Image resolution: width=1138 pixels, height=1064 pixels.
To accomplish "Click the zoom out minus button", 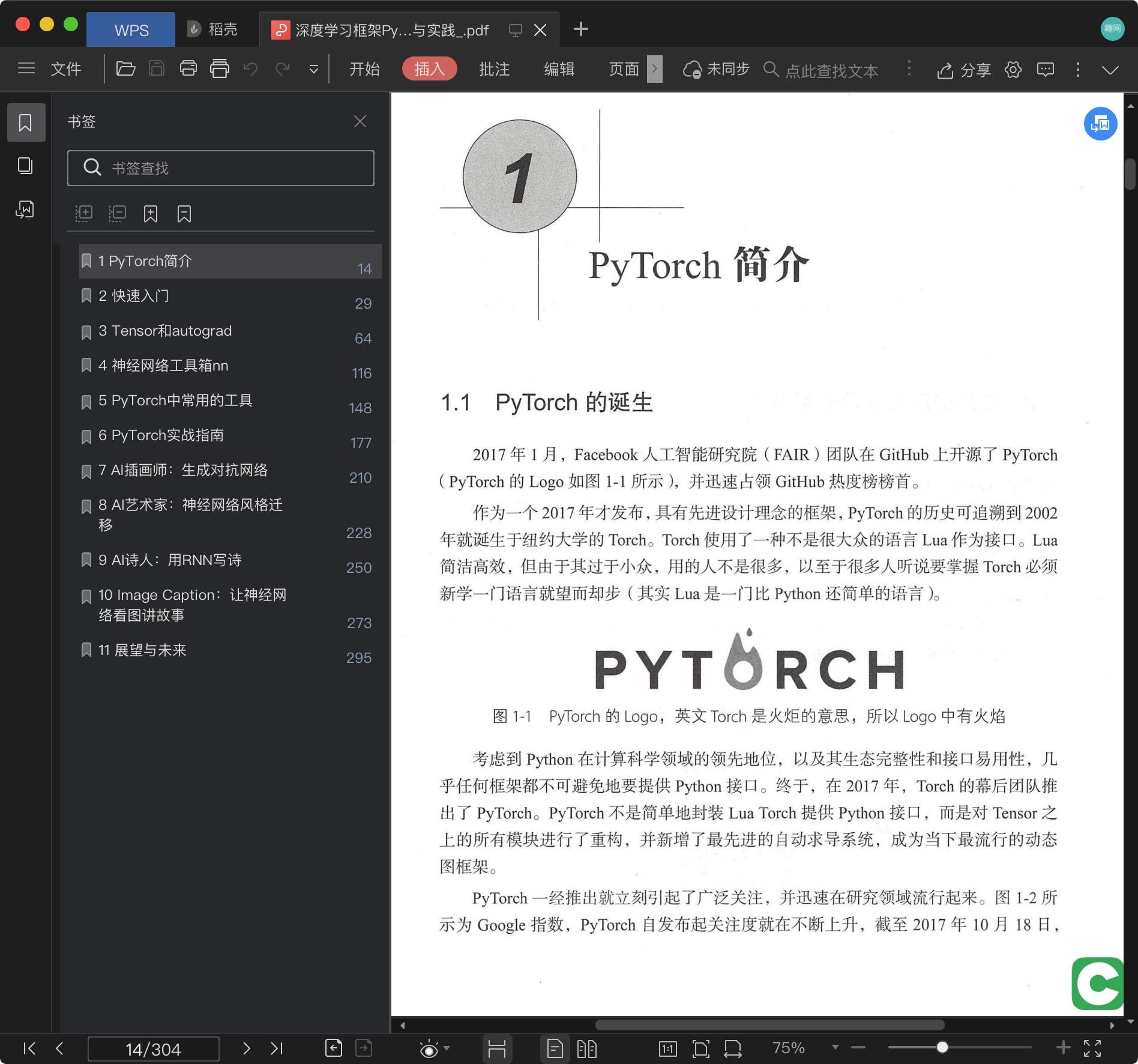I will pyautogui.click(x=858, y=1048).
